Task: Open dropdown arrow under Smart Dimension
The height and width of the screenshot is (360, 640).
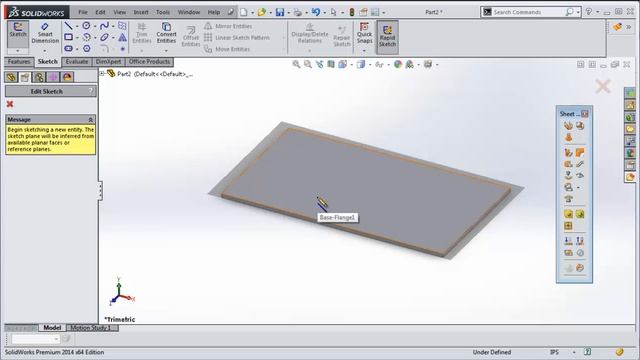Action: point(45,51)
